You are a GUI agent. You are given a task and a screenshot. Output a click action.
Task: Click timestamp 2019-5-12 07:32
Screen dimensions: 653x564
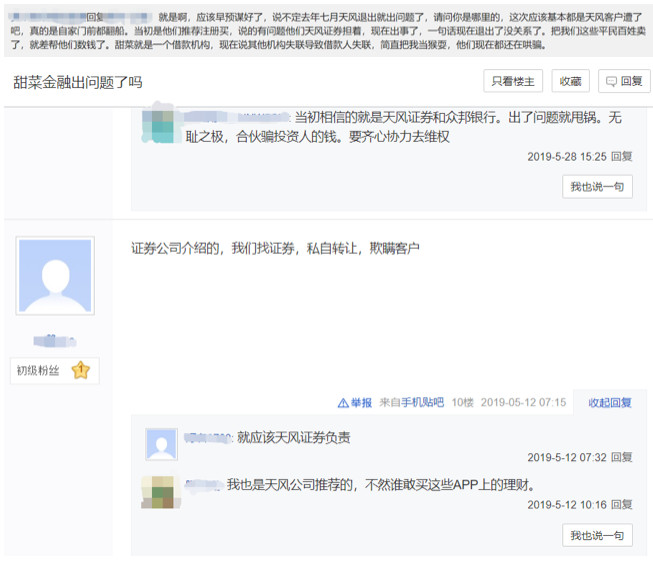[567, 457]
